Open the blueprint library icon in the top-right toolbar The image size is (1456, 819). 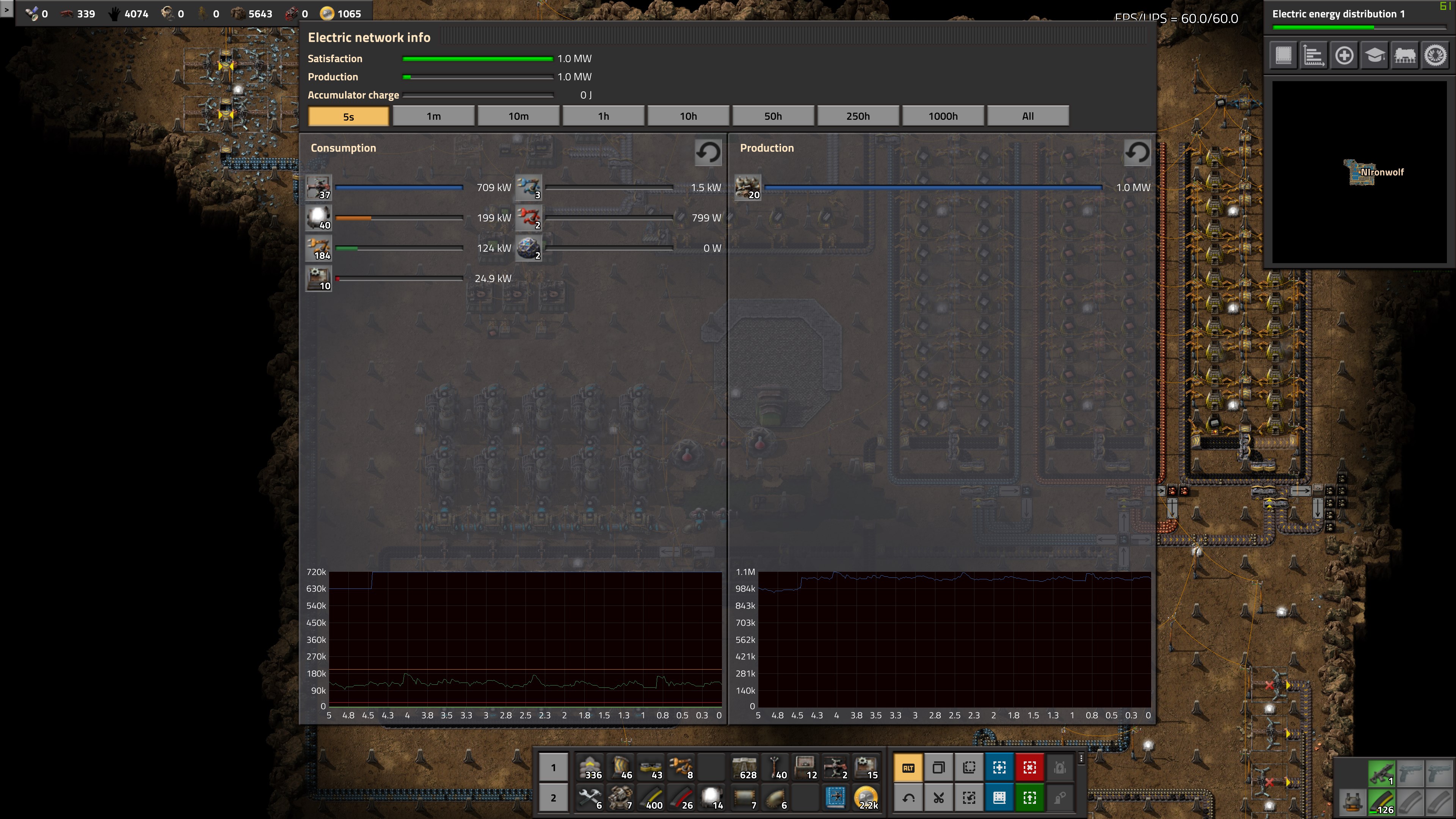click(1283, 55)
